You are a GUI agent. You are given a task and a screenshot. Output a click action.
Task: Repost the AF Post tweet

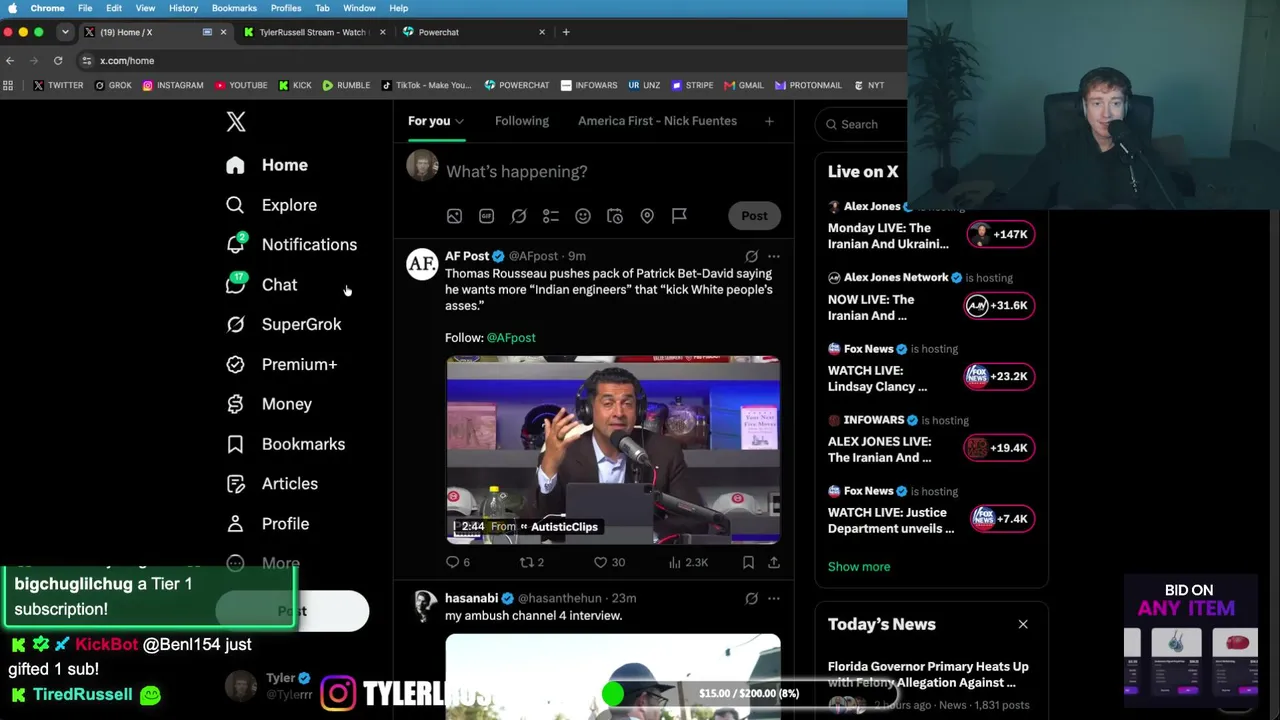pos(531,563)
